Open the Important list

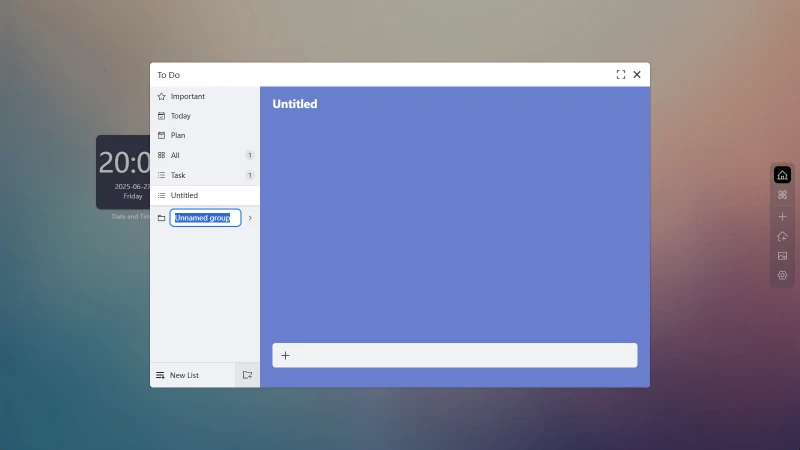point(205,96)
